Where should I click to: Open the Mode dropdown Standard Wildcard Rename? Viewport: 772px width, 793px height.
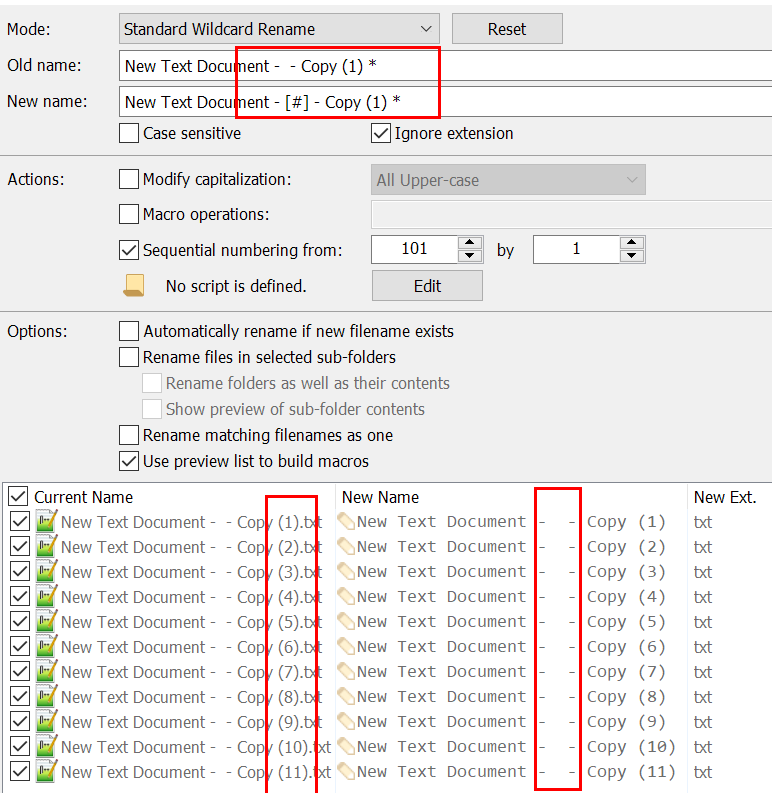(x=279, y=29)
